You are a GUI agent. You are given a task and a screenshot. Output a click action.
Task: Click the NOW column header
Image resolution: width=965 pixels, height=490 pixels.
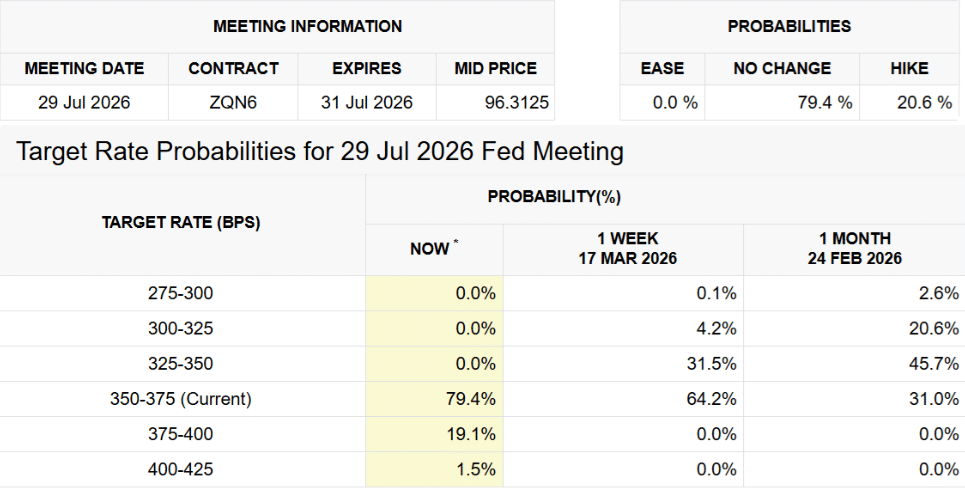tap(433, 248)
